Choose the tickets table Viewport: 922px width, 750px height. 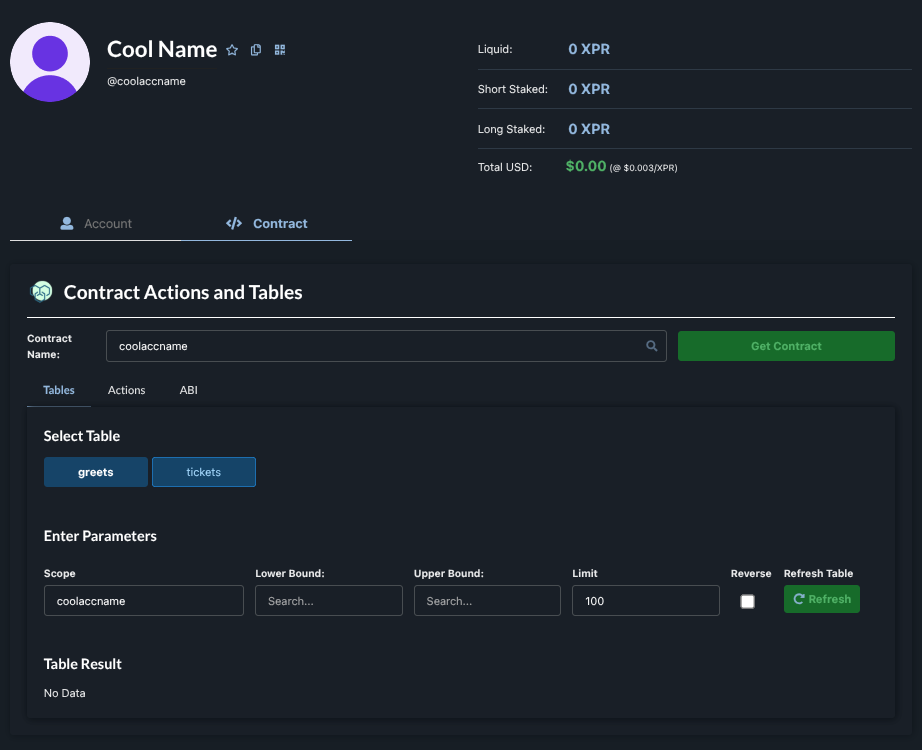coord(203,472)
